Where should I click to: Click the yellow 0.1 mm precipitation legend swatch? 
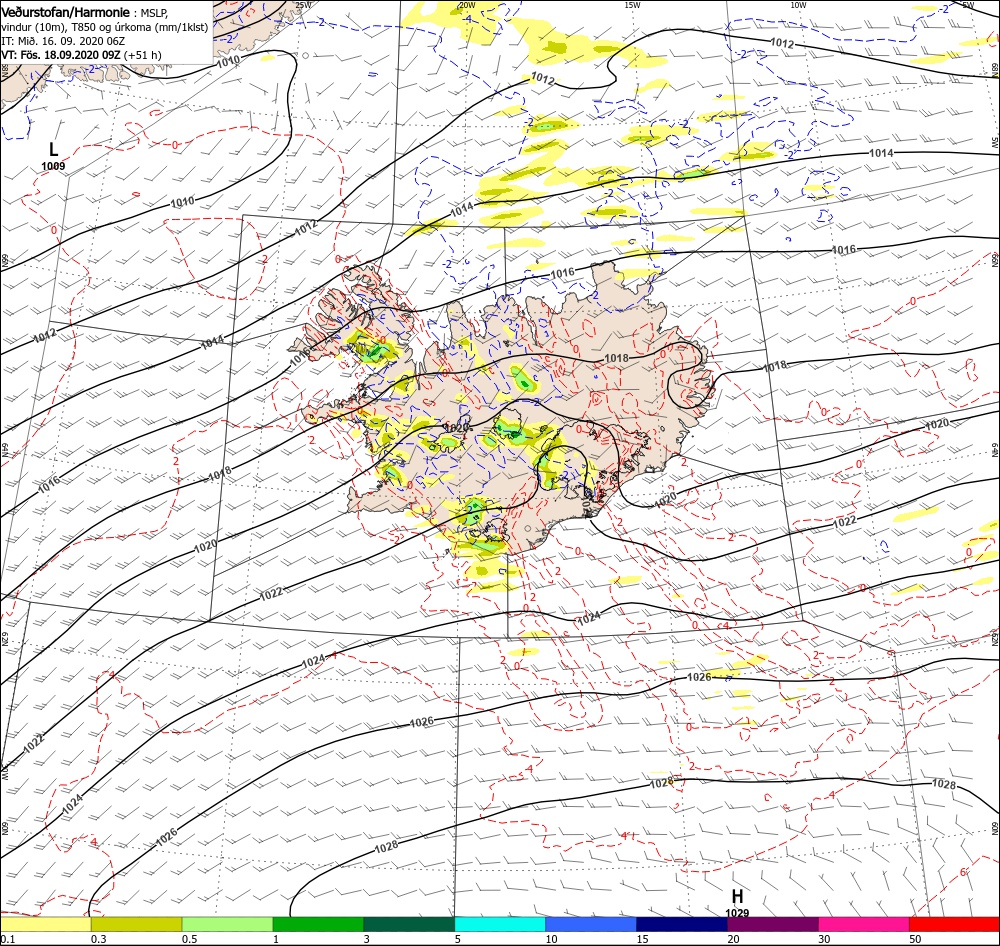click(x=46, y=924)
